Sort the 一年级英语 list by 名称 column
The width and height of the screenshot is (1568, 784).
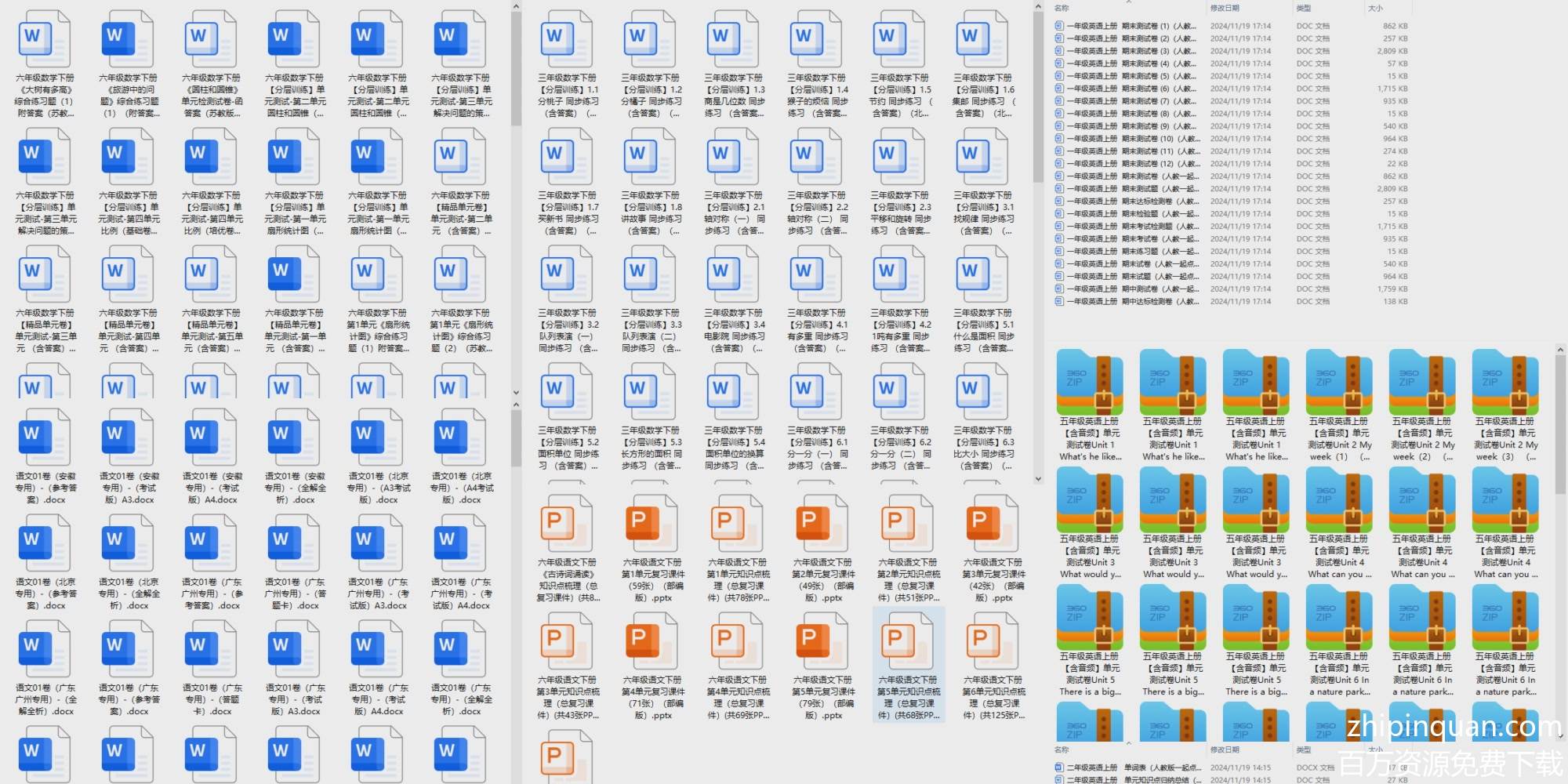[1062, 8]
